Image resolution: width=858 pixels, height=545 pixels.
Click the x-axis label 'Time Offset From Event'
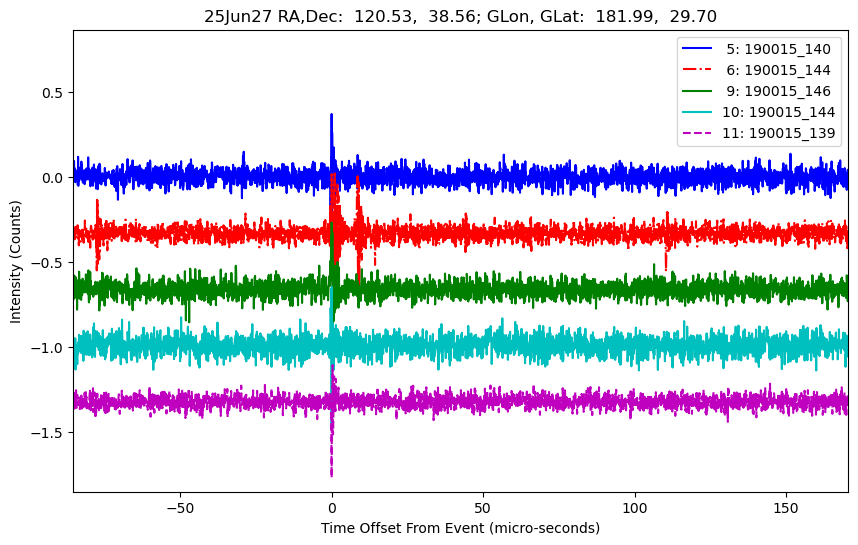[x=460, y=528]
